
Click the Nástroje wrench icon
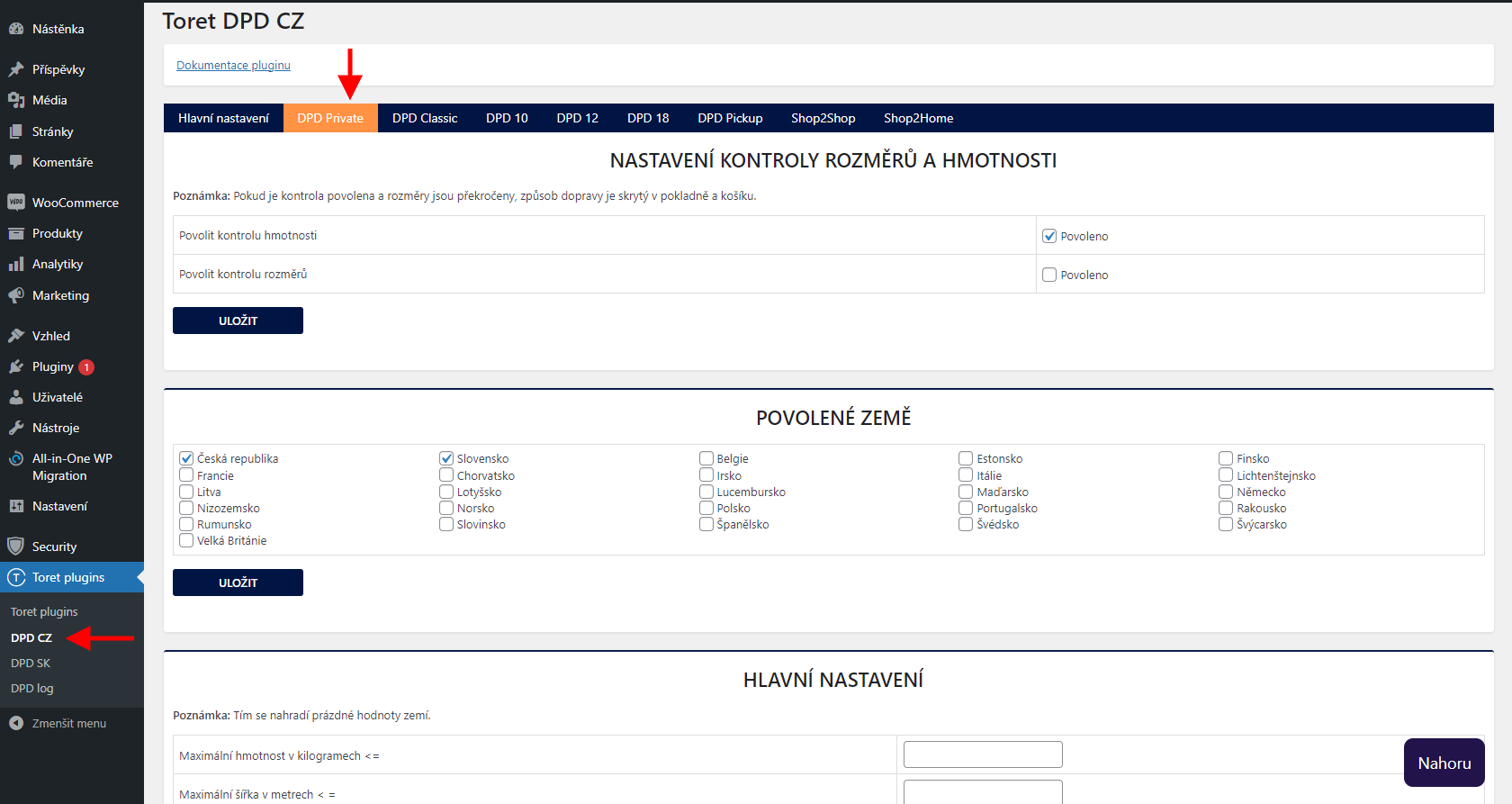coord(16,428)
